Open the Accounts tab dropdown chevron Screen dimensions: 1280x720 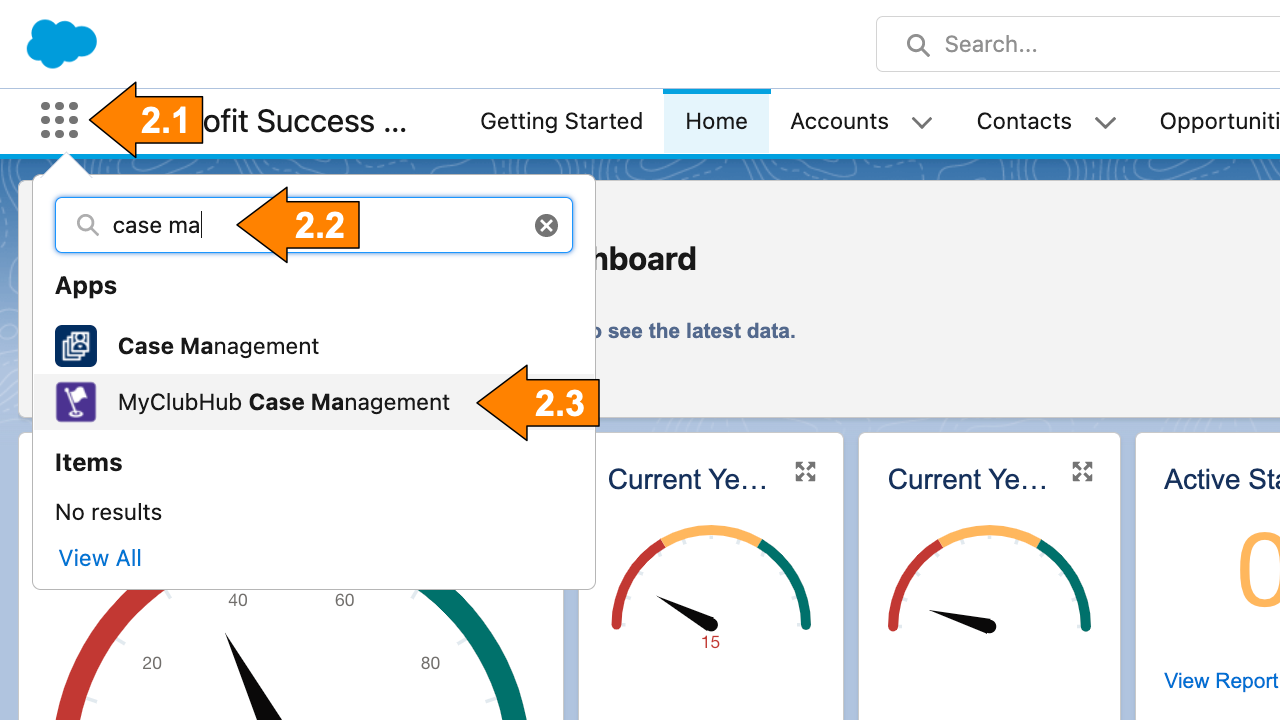[922, 122]
